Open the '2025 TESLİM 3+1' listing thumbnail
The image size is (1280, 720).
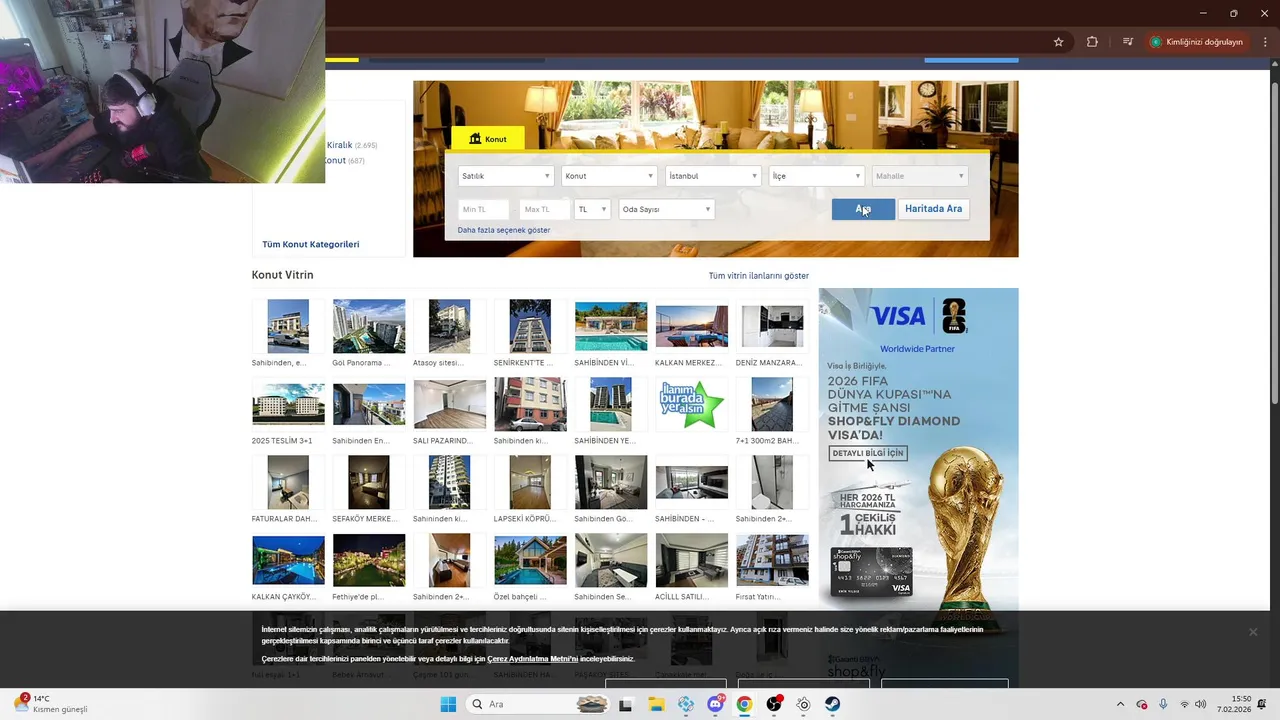pyautogui.click(x=288, y=404)
